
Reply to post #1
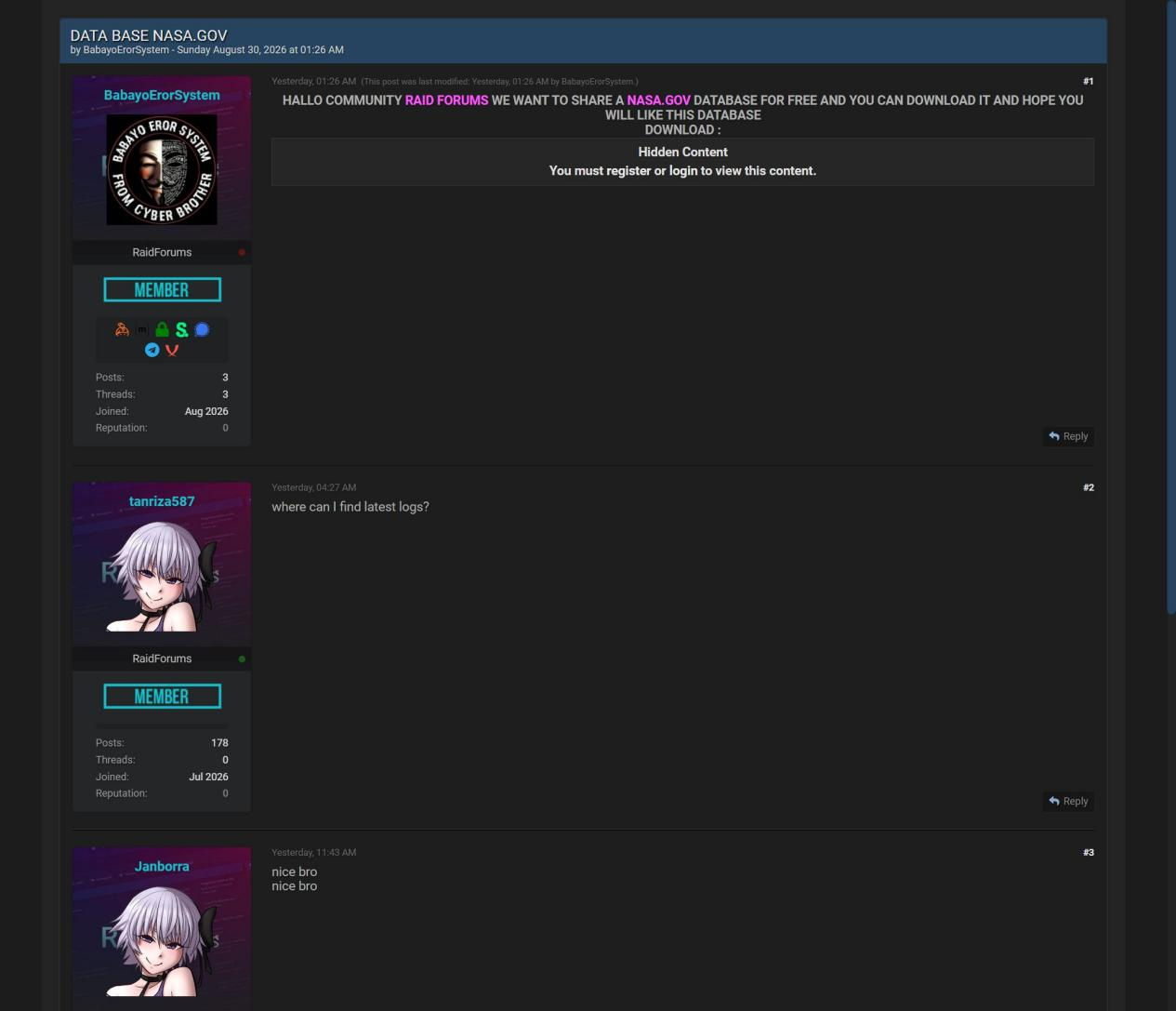pyautogui.click(x=1068, y=436)
